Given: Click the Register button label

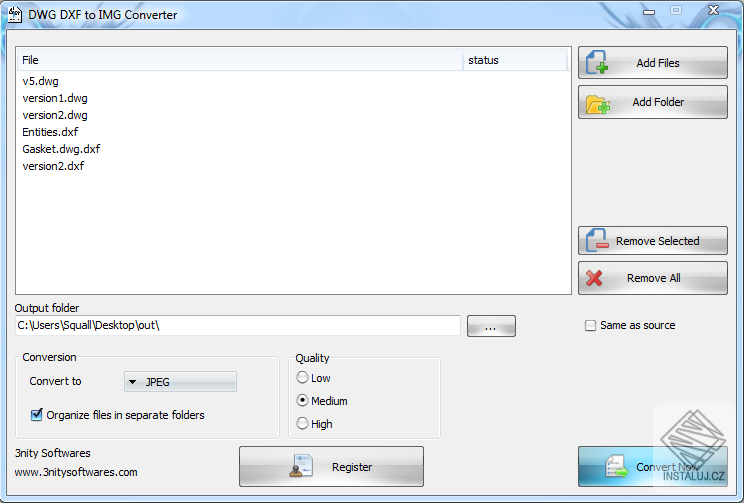Looking at the screenshot, I should click(352, 467).
